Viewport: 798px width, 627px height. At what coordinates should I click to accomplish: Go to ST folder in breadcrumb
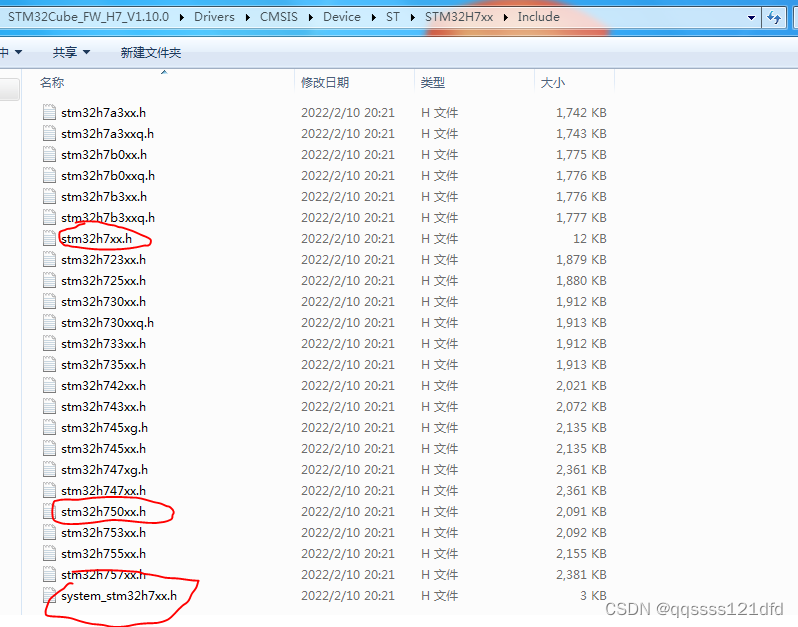pos(392,17)
